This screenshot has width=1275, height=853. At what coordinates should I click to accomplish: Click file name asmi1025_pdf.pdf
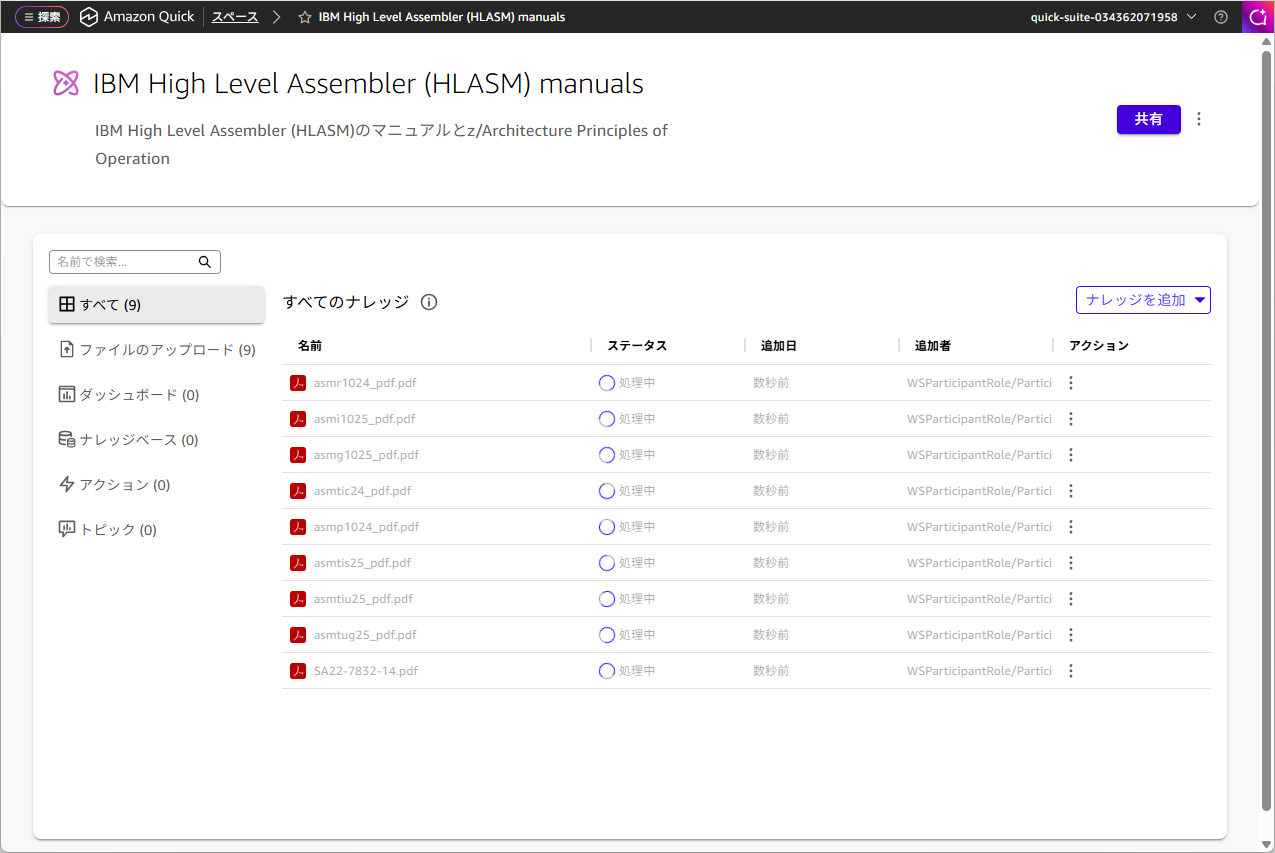(x=364, y=419)
